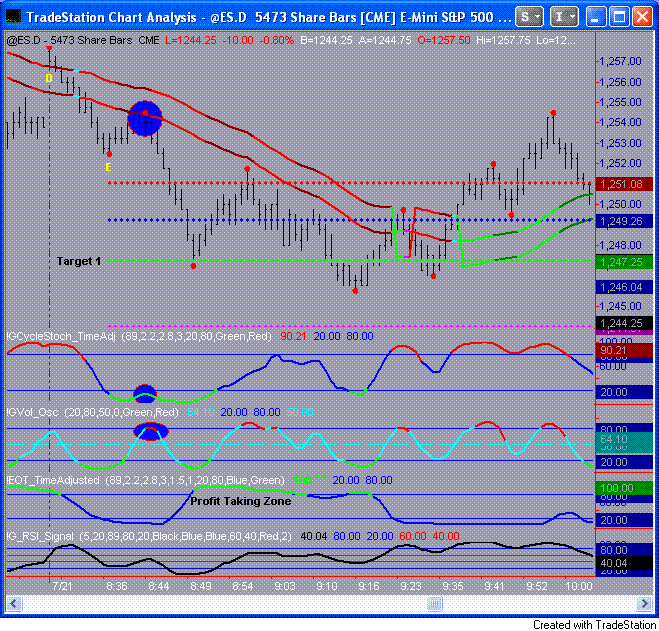The image size is (659, 631).
Task: Click the red 1,251.08 price label
Action: coord(617,184)
